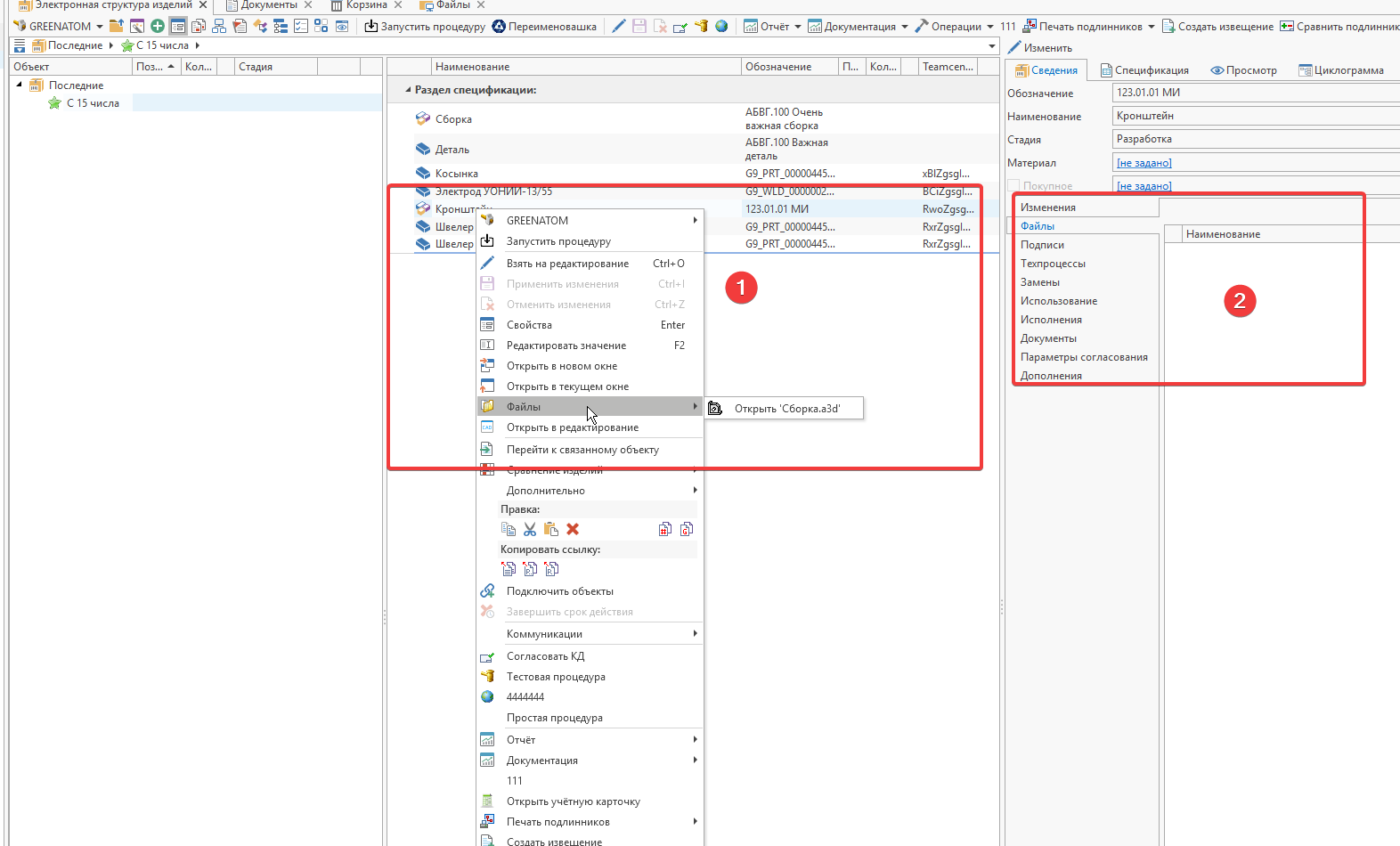
Task: Click the red X delete icon under Правка
Action: [x=573, y=529]
